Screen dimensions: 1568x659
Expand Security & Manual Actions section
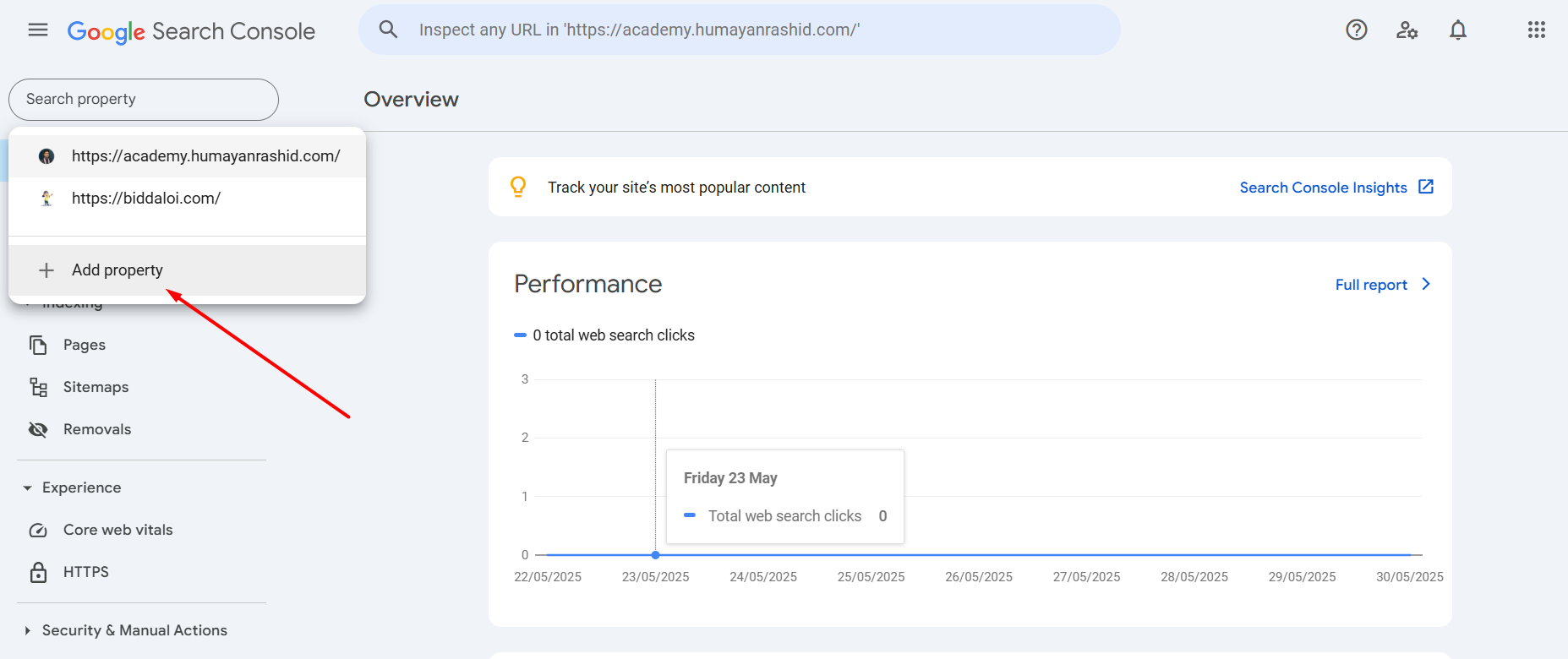28,630
